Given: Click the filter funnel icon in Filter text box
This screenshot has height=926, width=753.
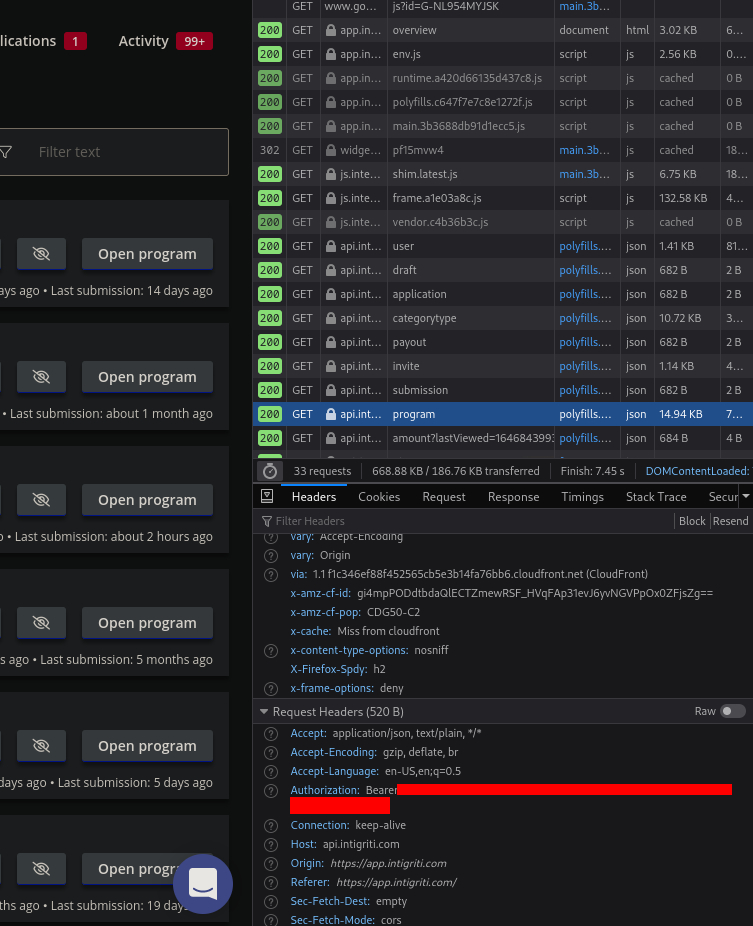Looking at the screenshot, I should click(6, 152).
